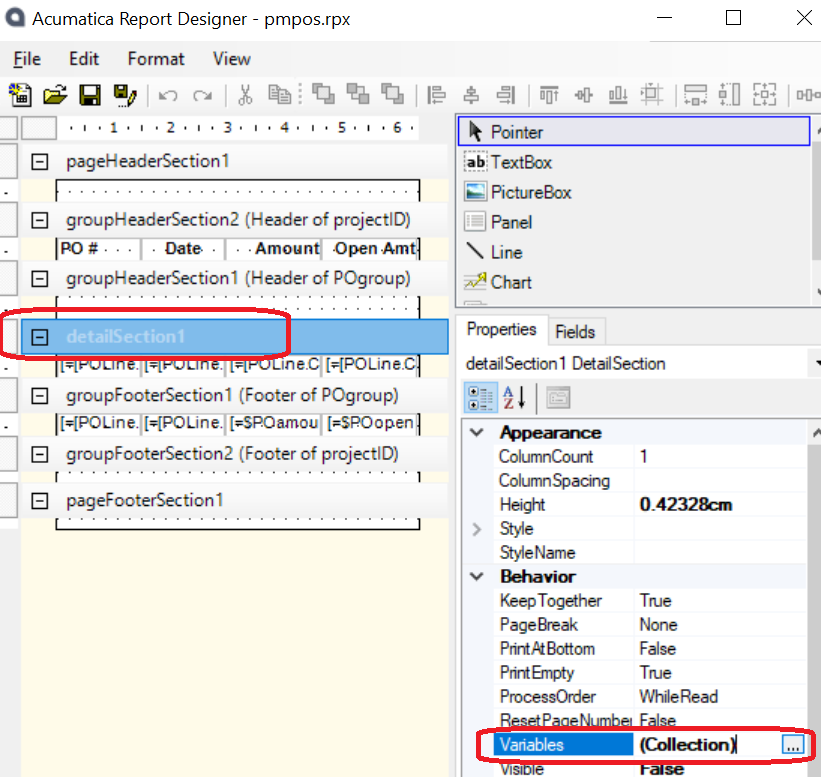Copy the selection with the copy icon

point(280,95)
